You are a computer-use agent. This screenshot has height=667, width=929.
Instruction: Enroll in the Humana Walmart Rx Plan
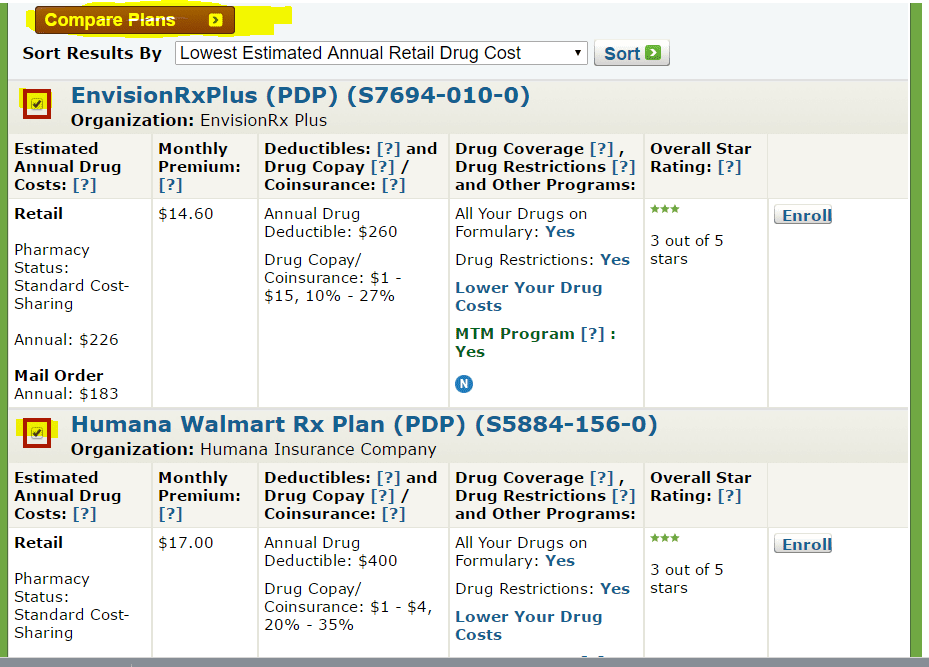pos(802,544)
